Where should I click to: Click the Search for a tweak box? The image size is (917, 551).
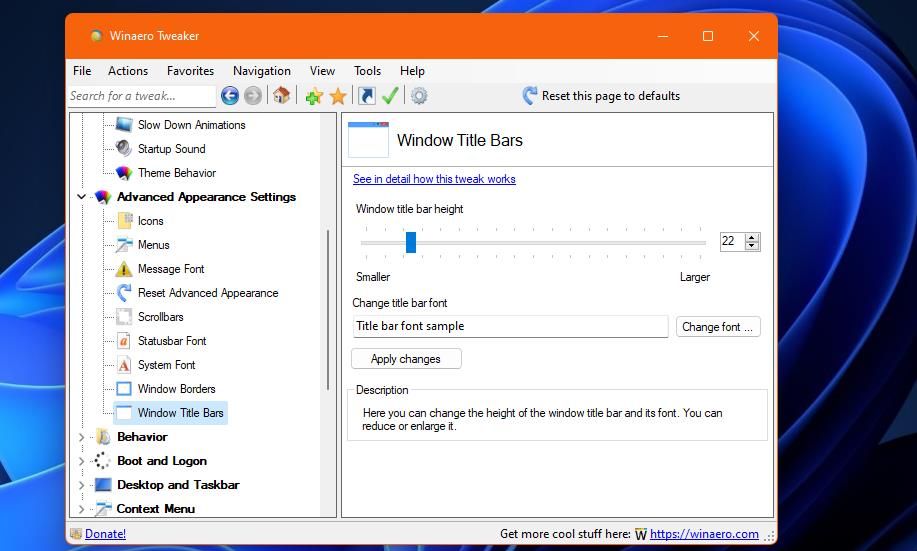point(142,96)
